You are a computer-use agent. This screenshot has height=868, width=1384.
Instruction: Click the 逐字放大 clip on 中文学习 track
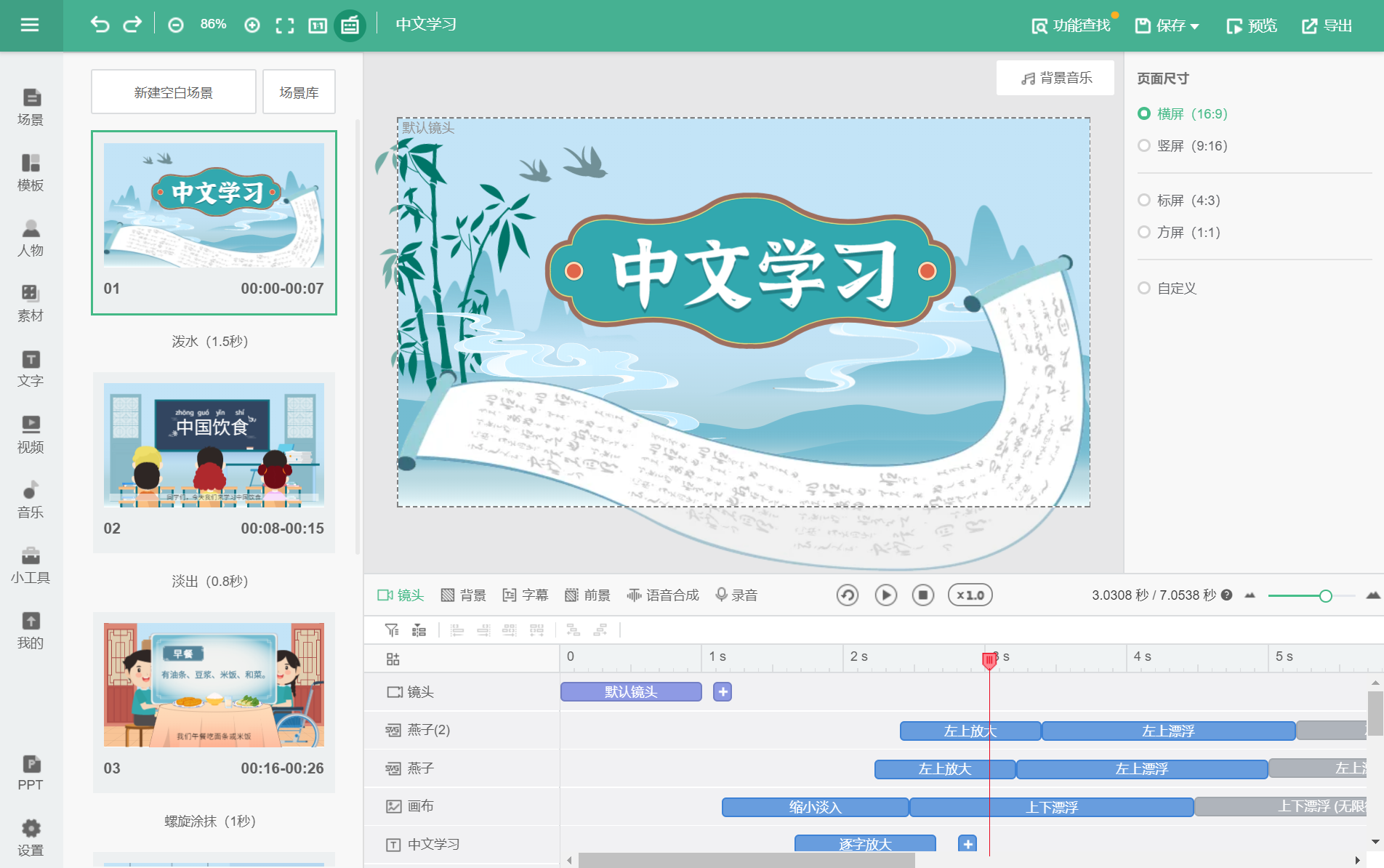tap(865, 844)
